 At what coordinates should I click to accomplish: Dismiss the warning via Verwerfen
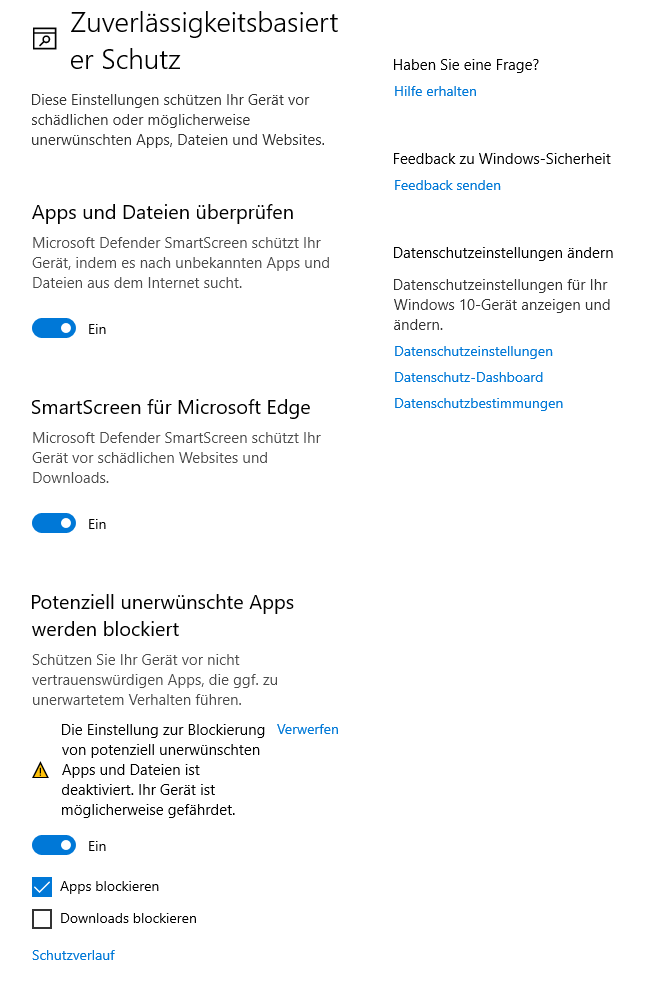tap(307, 729)
